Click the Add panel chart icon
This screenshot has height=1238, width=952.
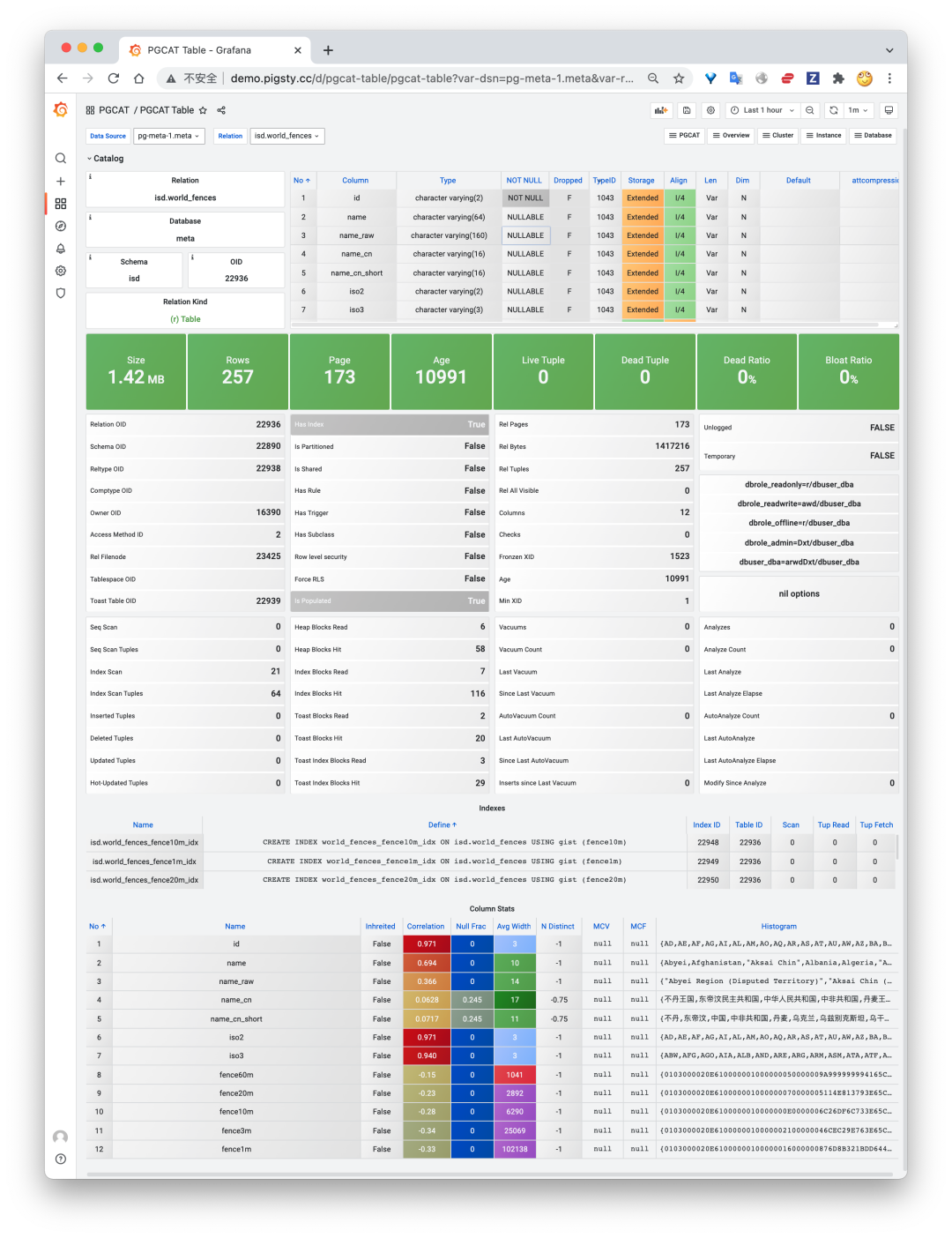coord(660,110)
